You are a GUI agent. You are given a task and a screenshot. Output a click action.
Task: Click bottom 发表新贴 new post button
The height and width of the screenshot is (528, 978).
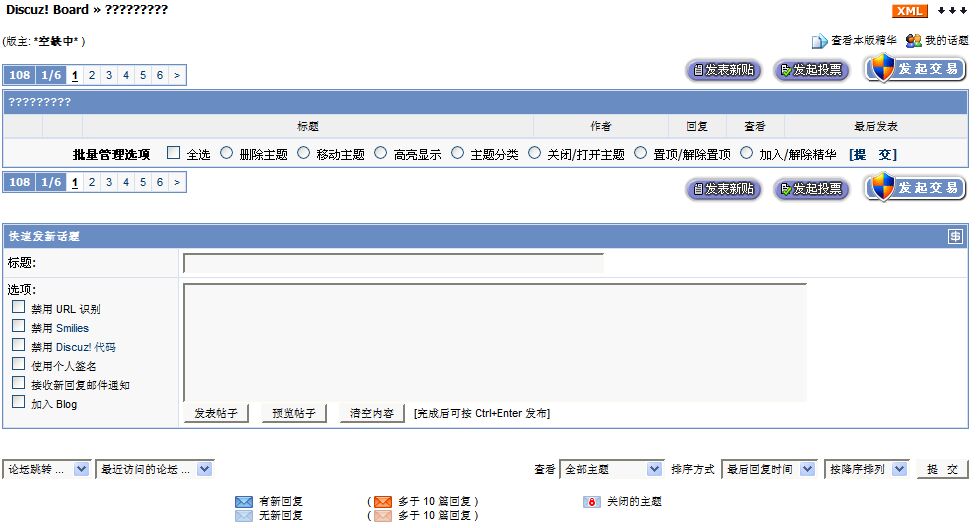[x=724, y=188]
